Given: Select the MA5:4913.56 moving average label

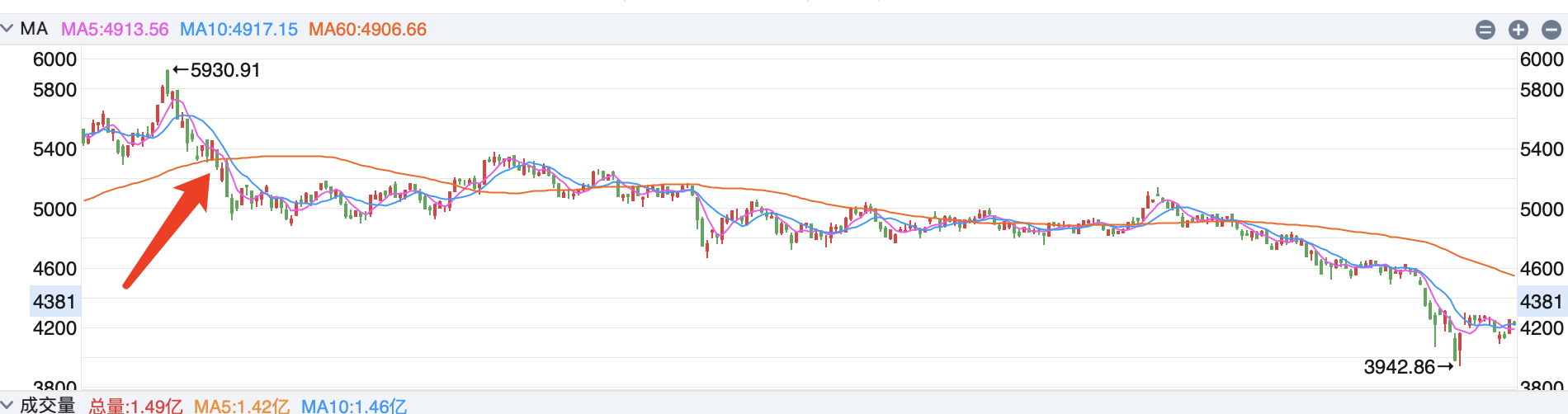Looking at the screenshot, I should (x=115, y=30).
